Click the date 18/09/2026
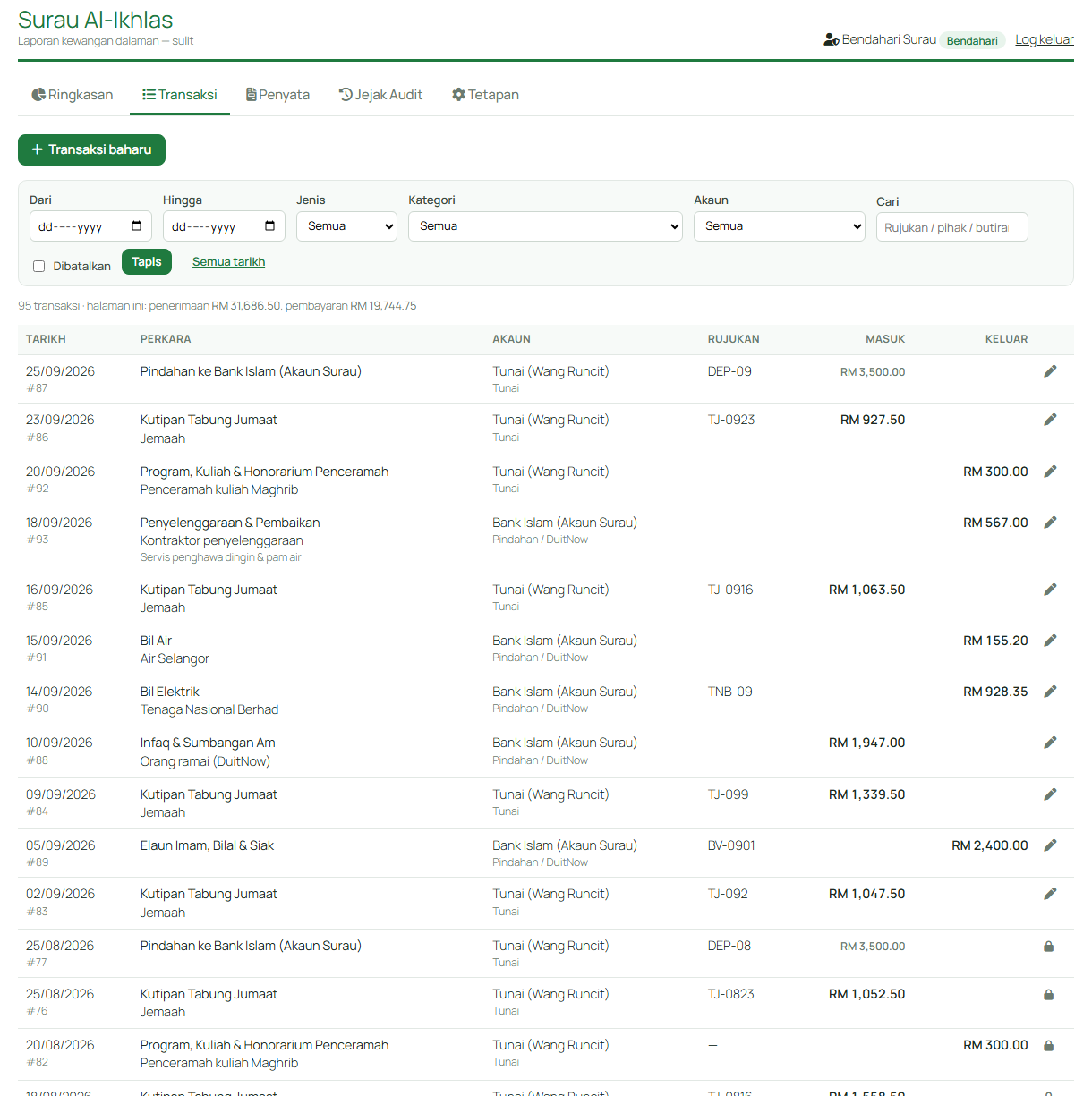 tap(59, 523)
